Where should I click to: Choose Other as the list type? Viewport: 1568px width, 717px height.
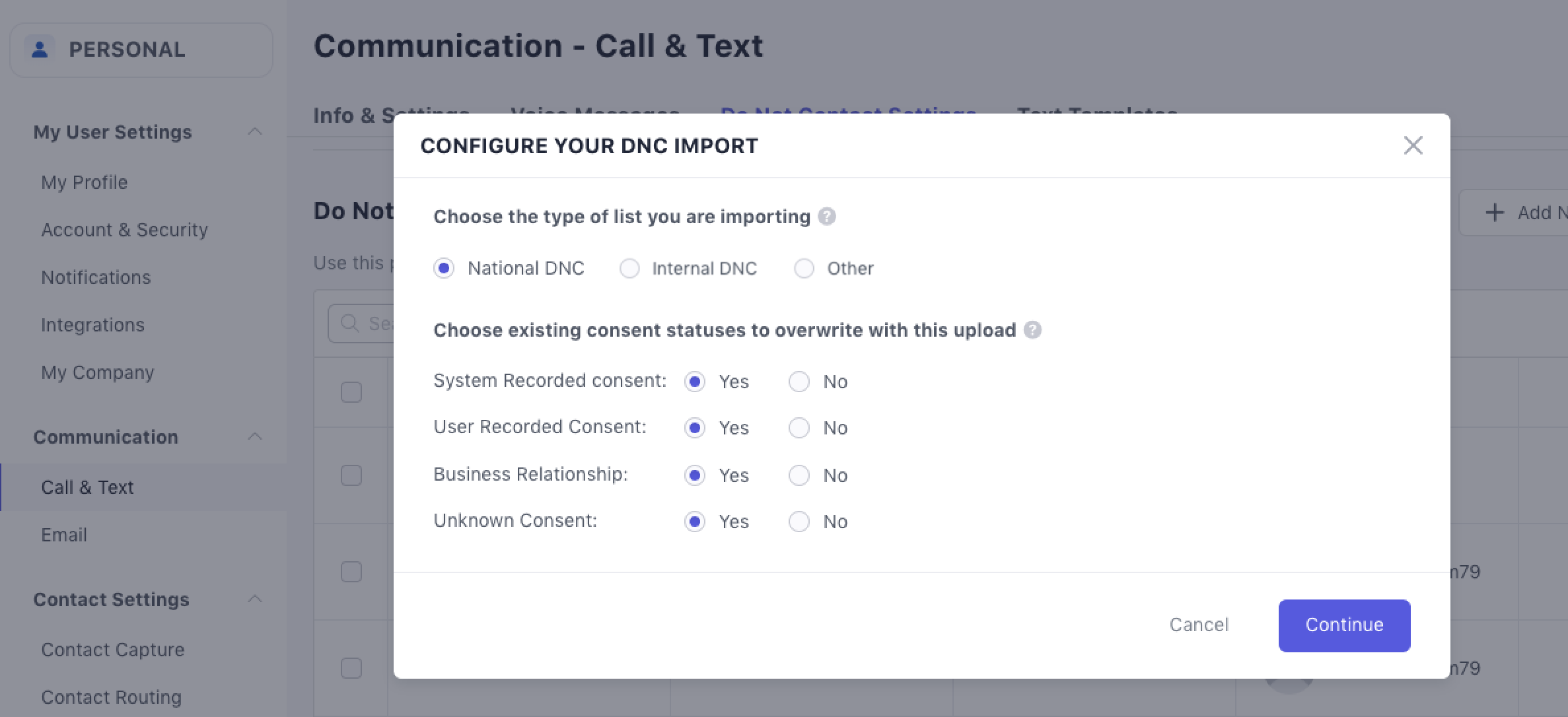pyautogui.click(x=804, y=269)
